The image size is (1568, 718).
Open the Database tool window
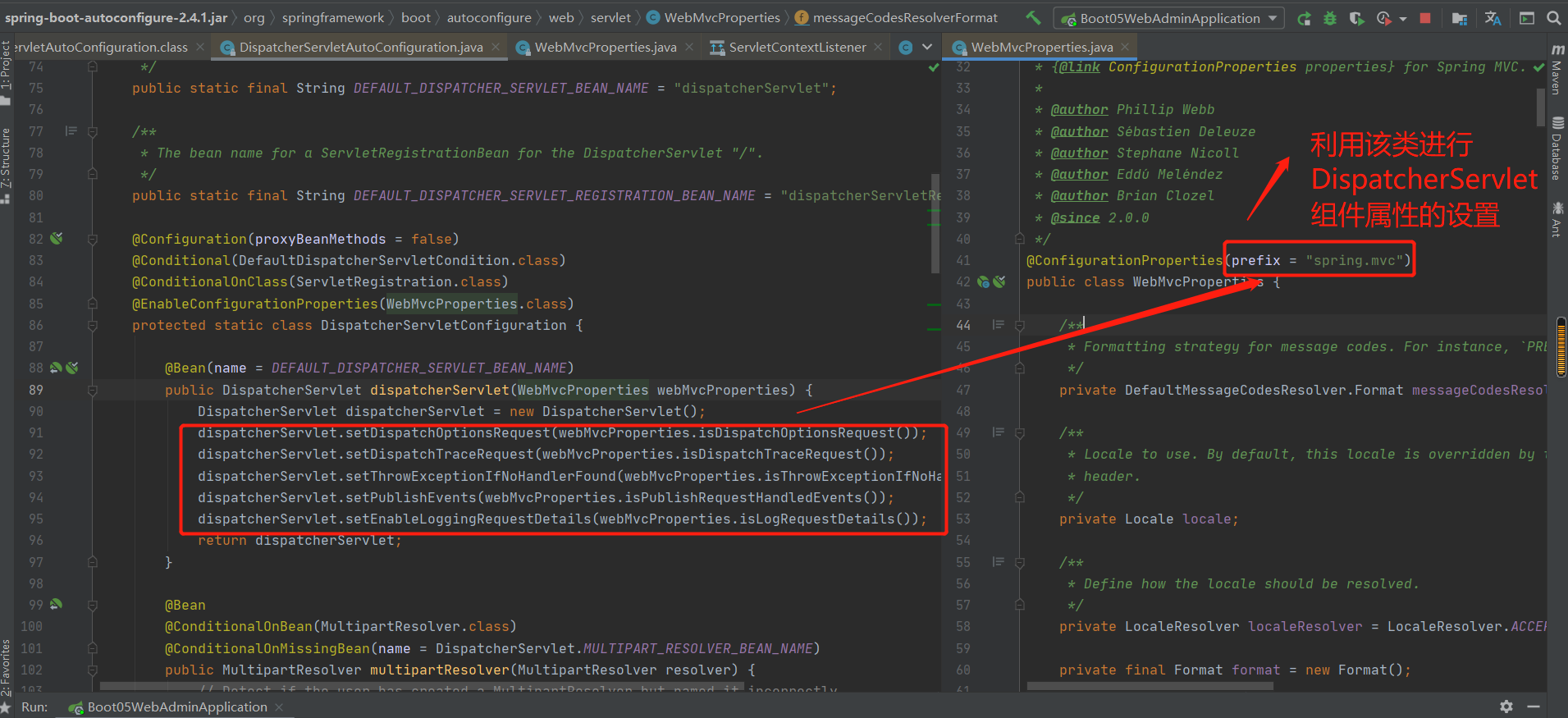tap(1557, 149)
